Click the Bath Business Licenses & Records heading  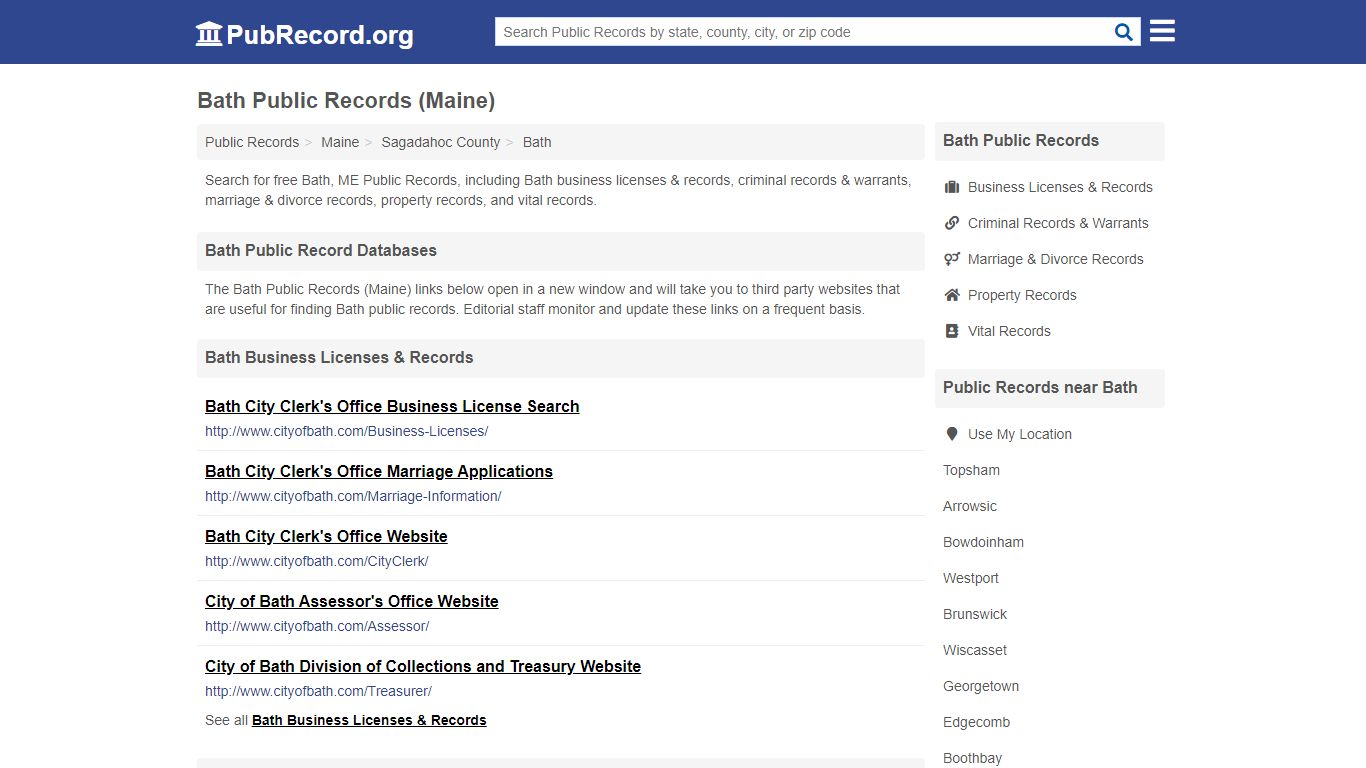339,357
